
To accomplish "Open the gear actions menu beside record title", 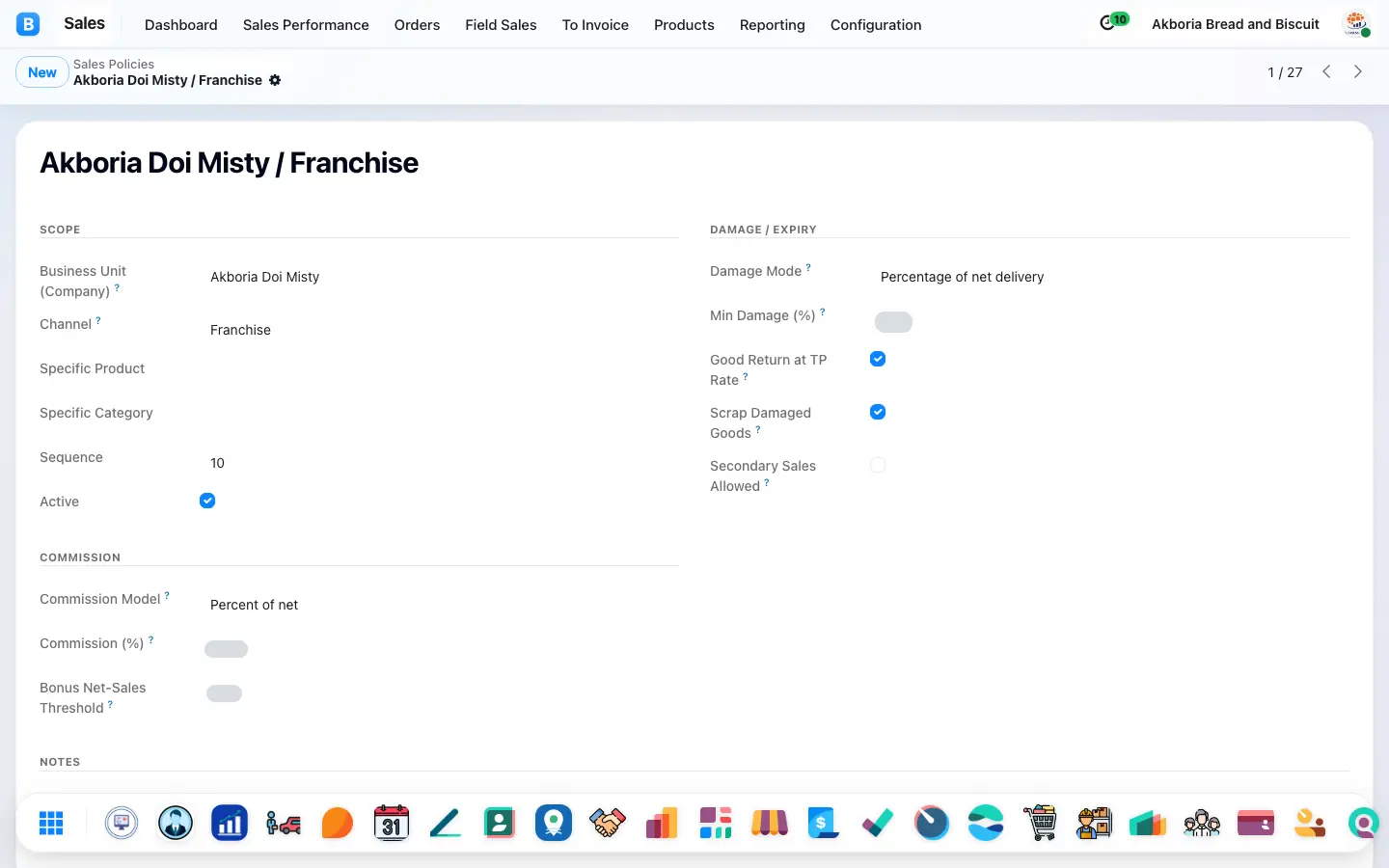I will coord(275,80).
